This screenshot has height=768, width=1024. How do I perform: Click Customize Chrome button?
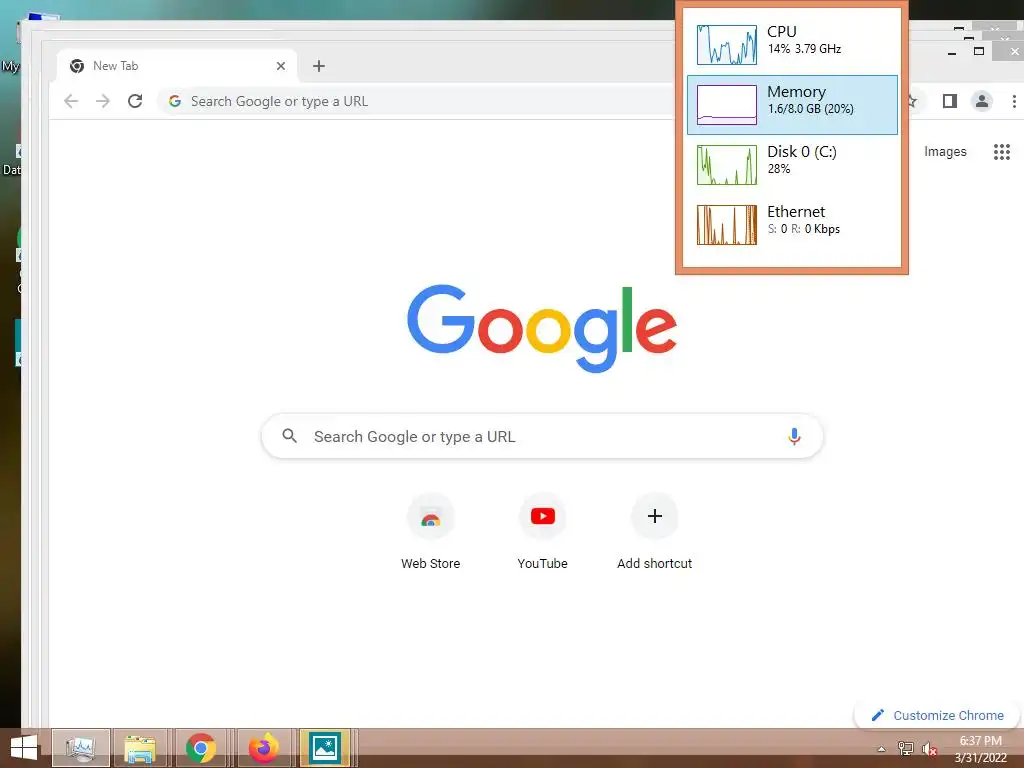pos(937,716)
